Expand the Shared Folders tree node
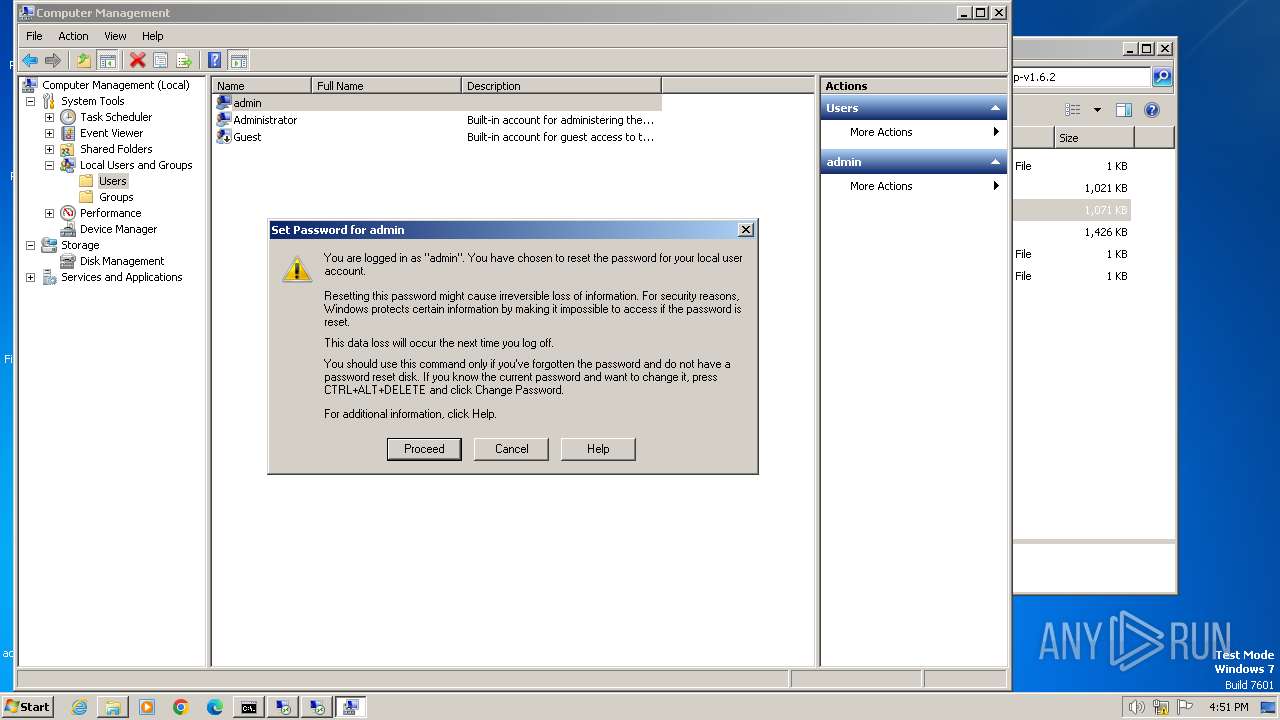Viewport: 1280px width, 720px height. pyautogui.click(x=49, y=149)
